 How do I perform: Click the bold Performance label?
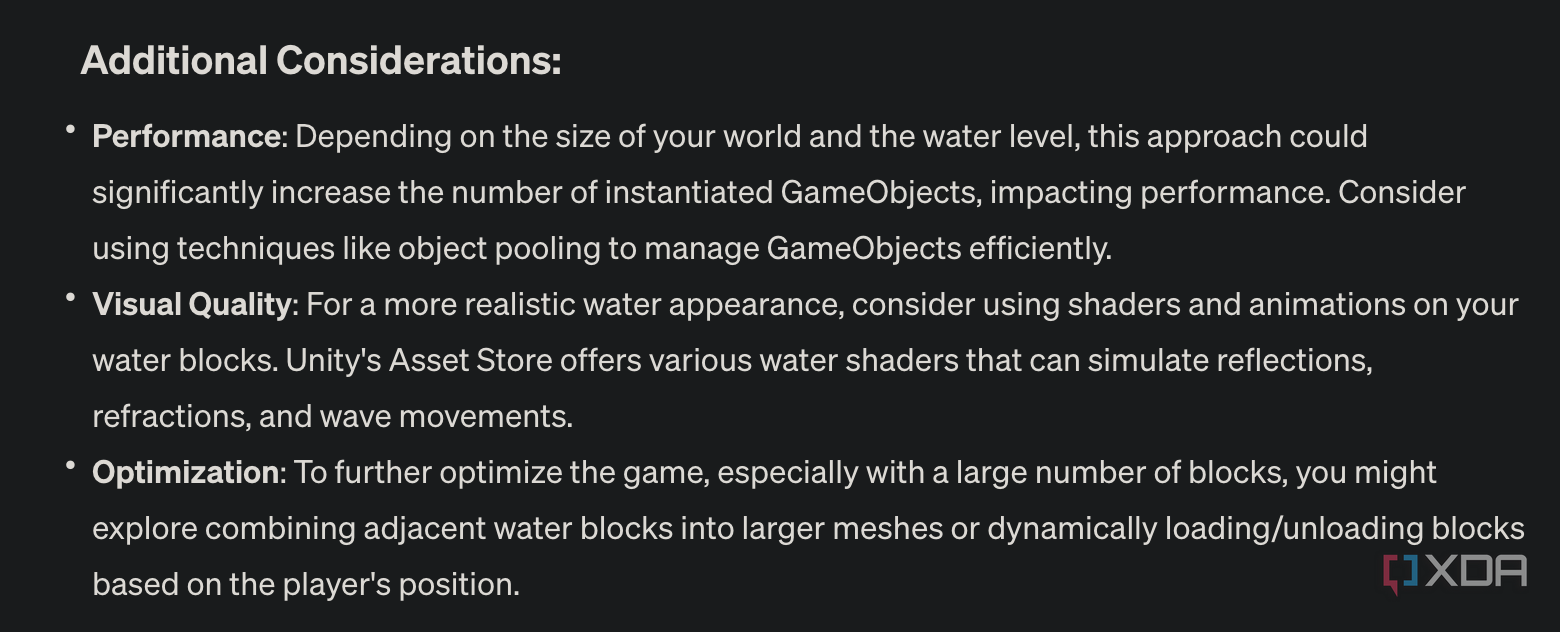coord(186,136)
